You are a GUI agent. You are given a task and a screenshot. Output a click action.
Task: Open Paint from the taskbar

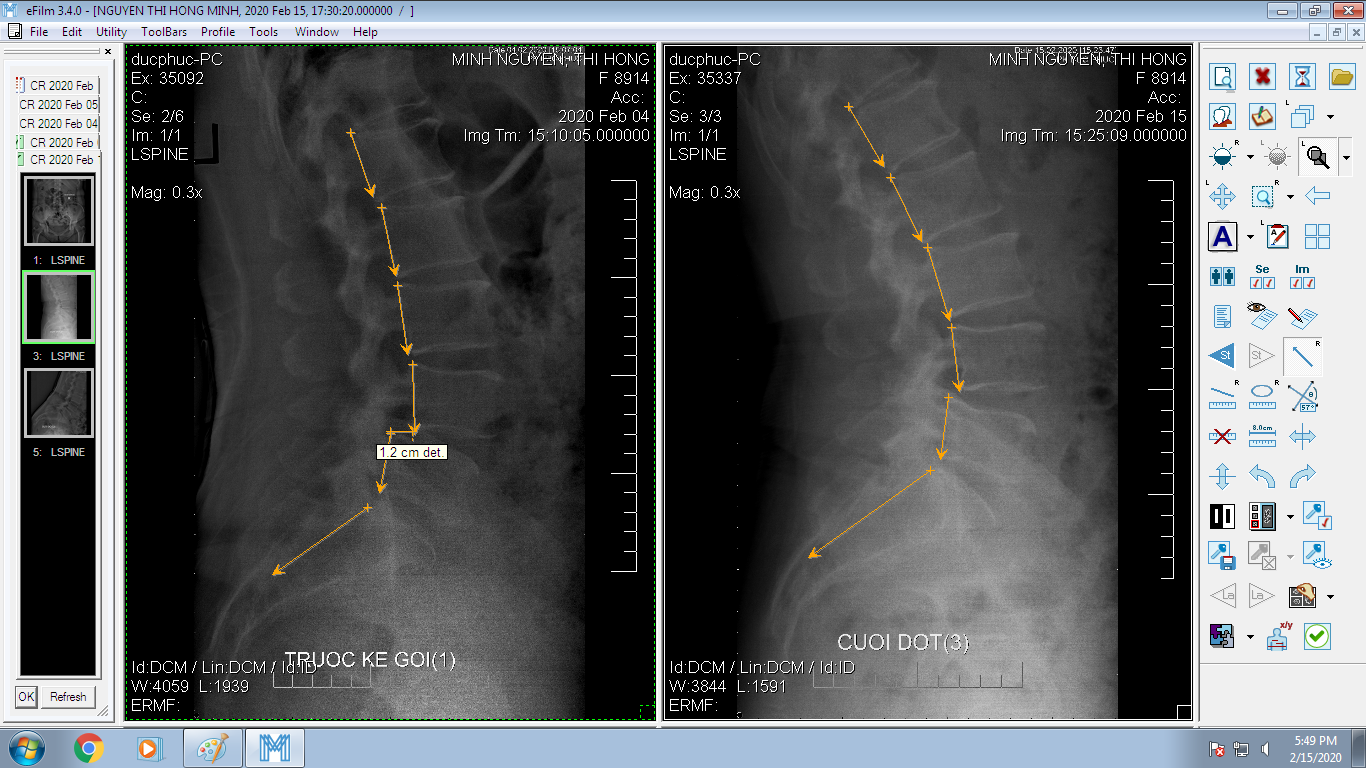[x=212, y=747]
